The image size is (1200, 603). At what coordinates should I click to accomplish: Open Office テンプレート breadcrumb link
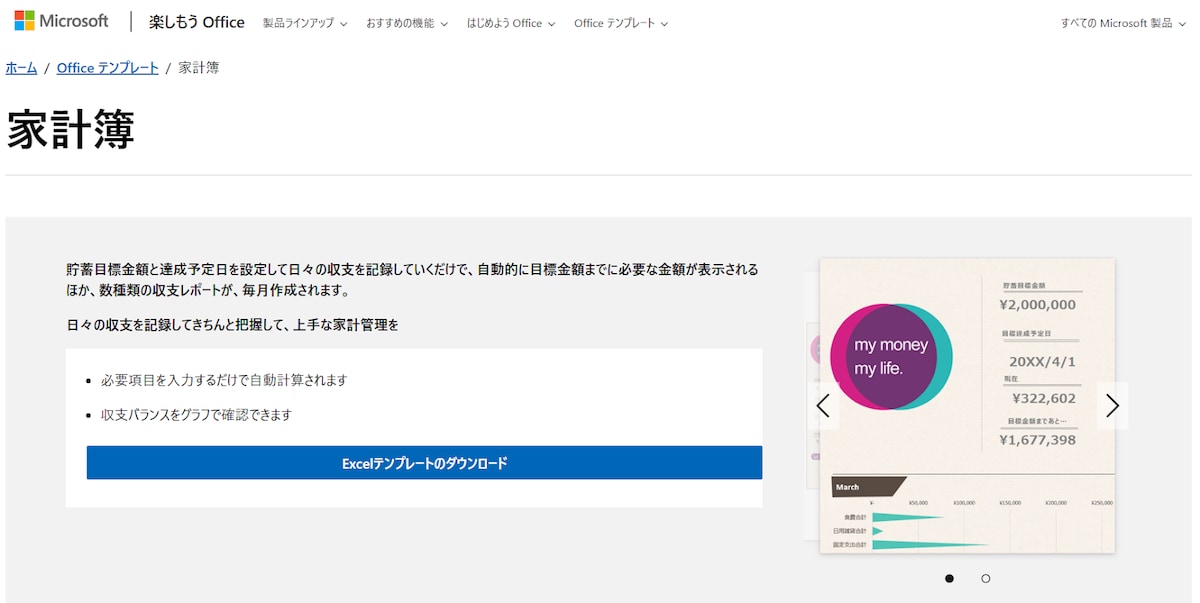[x=107, y=68]
